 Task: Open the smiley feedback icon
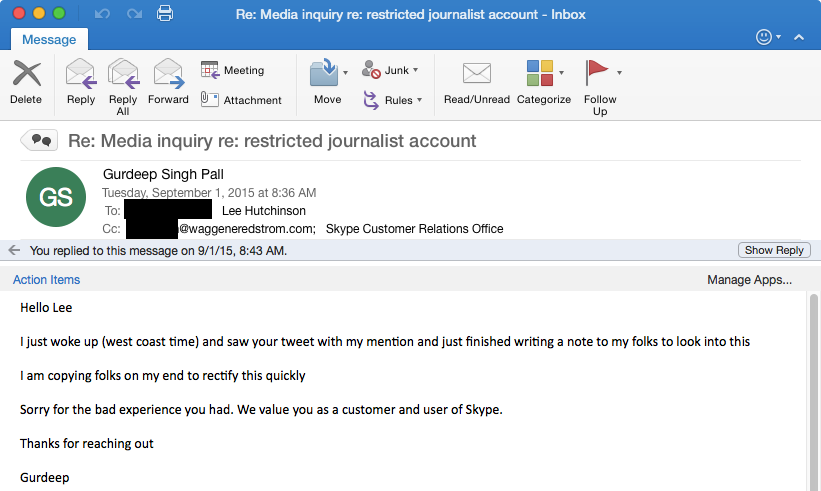[x=764, y=37]
